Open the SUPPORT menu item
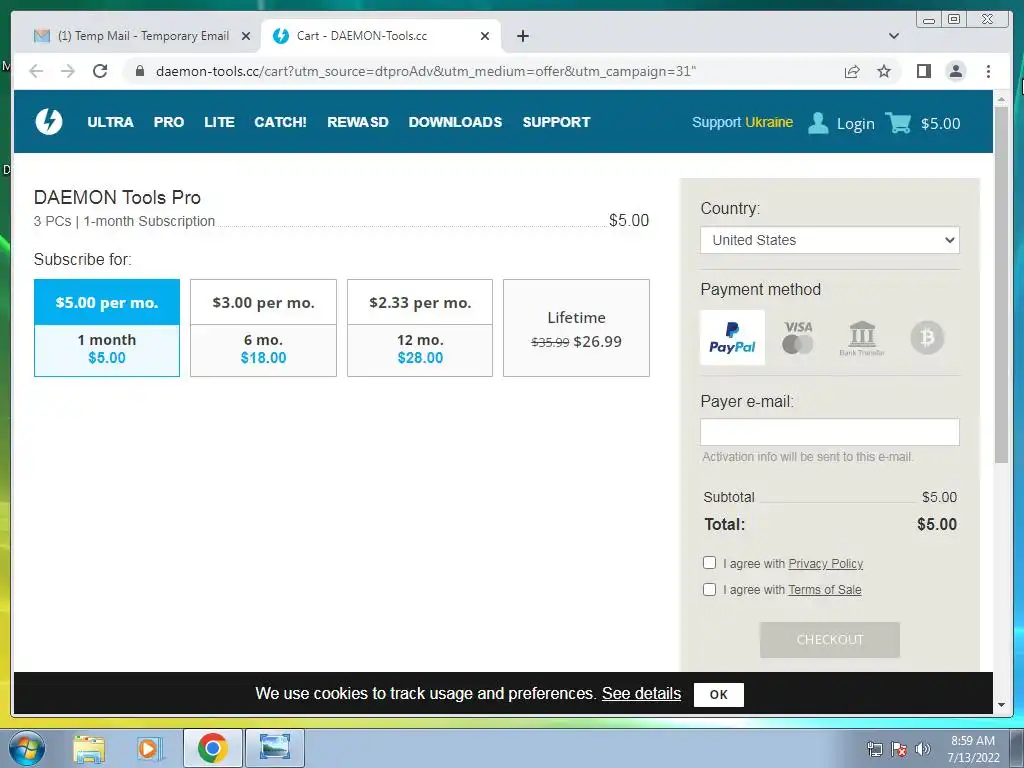The image size is (1024, 768). (x=556, y=122)
